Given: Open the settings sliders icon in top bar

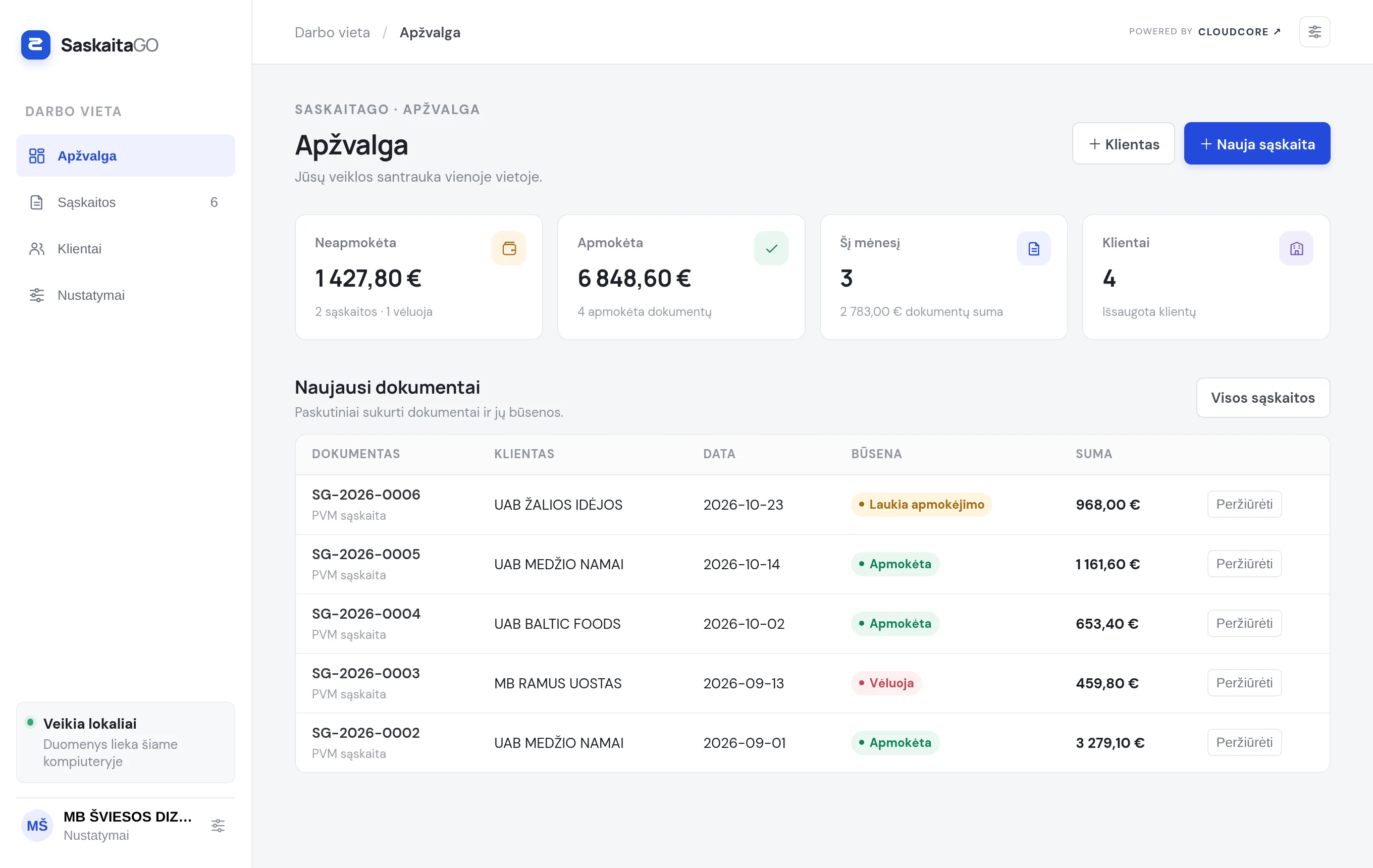Looking at the screenshot, I should (1314, 32).
